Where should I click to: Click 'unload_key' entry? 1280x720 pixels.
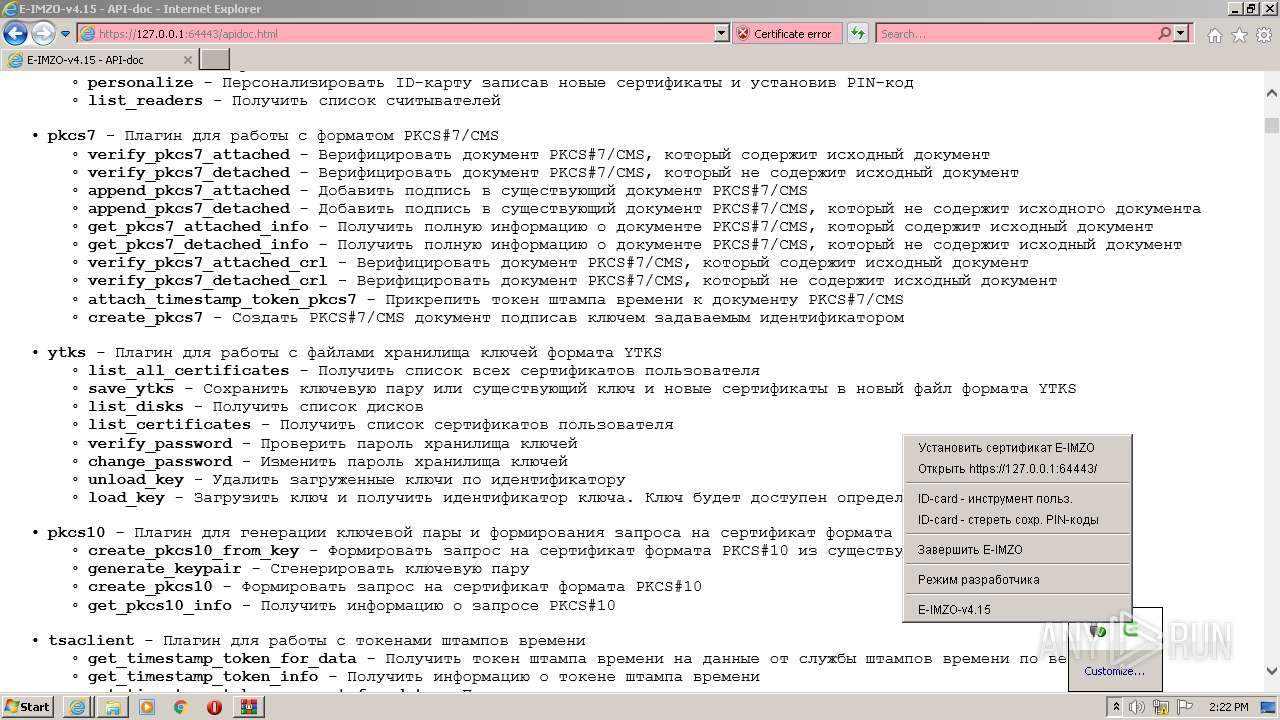(136, 480)
